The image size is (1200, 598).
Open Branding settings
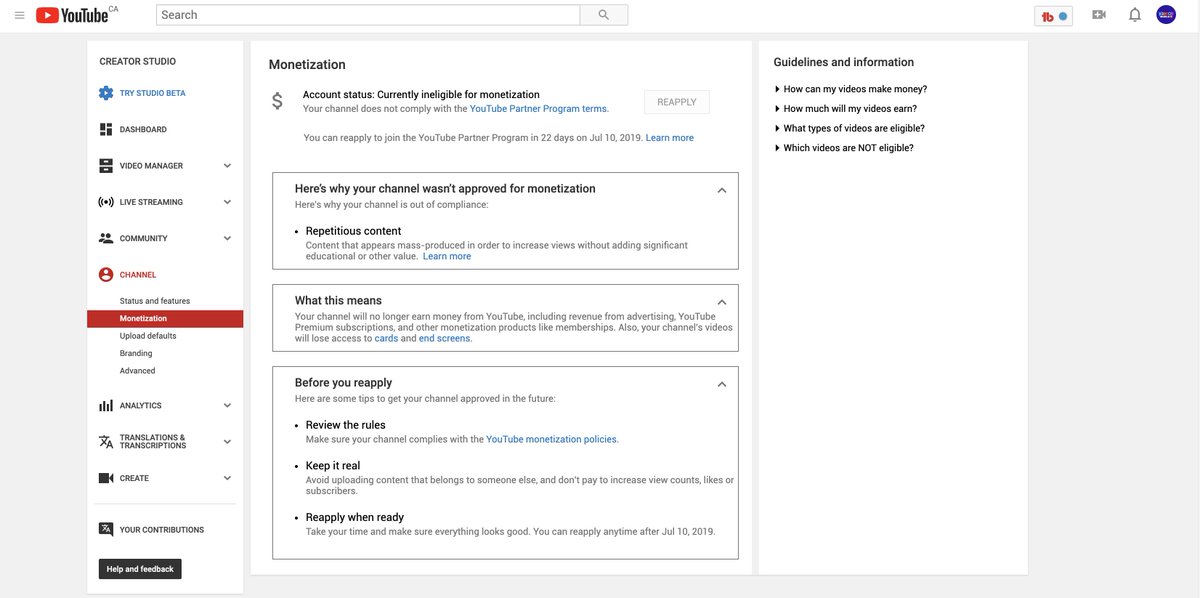136,353
